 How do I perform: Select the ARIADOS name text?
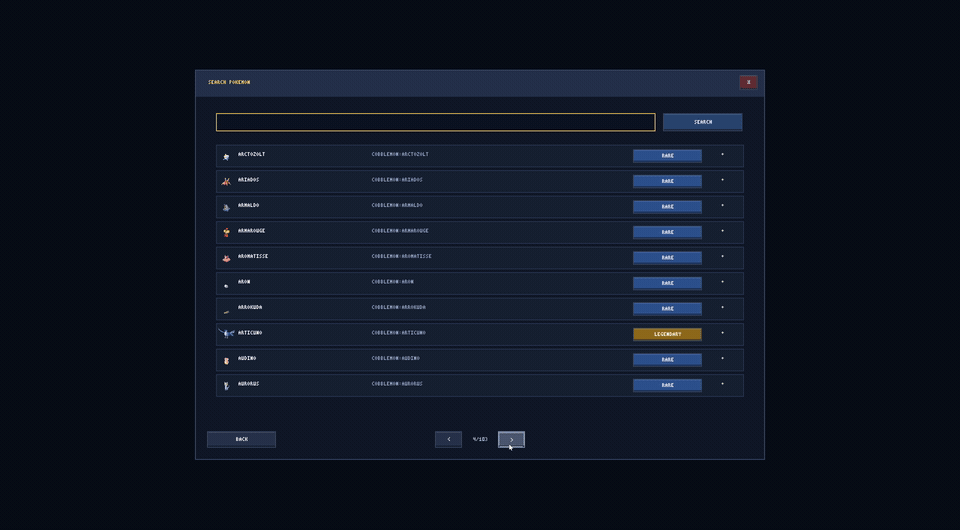(x=248, y=180)
